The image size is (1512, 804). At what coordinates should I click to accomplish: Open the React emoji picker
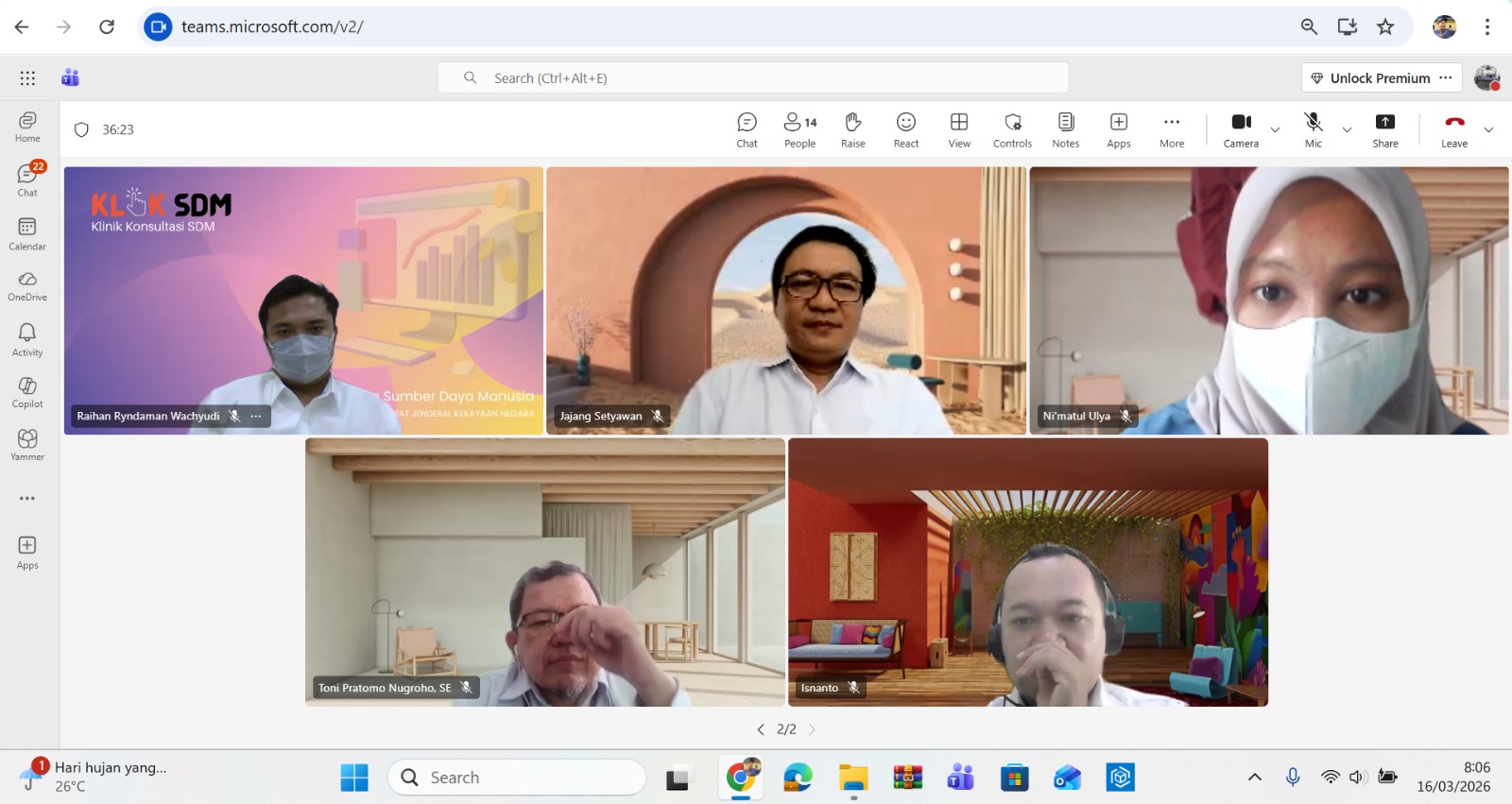[905, 129]
